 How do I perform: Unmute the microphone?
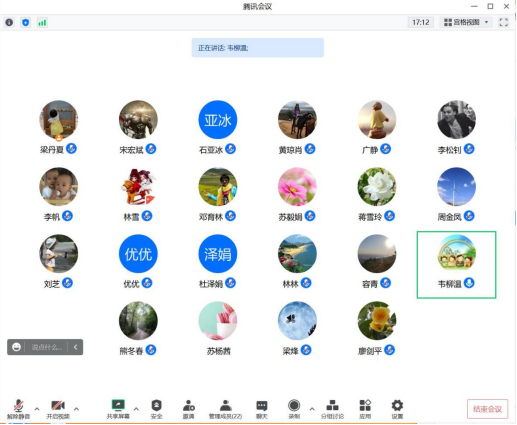pos(19,409)
